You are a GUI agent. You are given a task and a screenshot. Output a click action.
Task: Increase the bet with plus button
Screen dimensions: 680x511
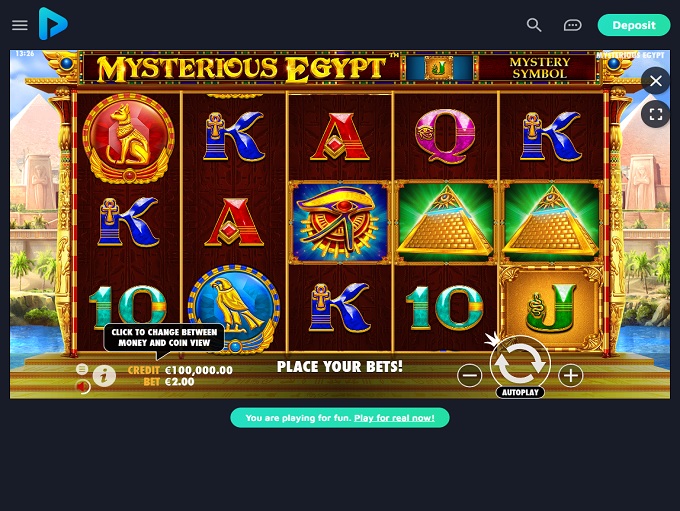571,375
